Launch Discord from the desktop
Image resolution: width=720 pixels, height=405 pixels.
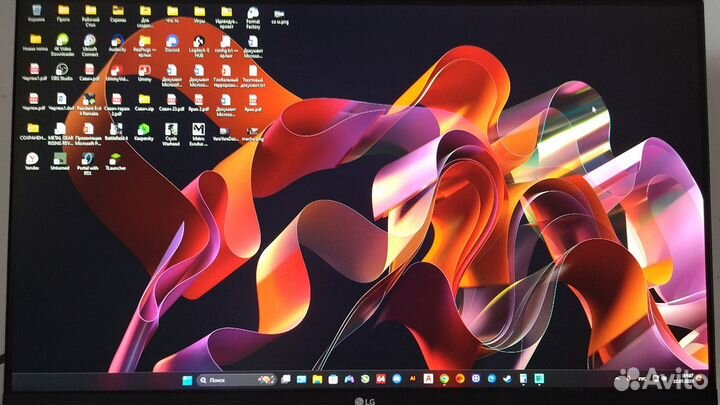click(x=172, y=40)
